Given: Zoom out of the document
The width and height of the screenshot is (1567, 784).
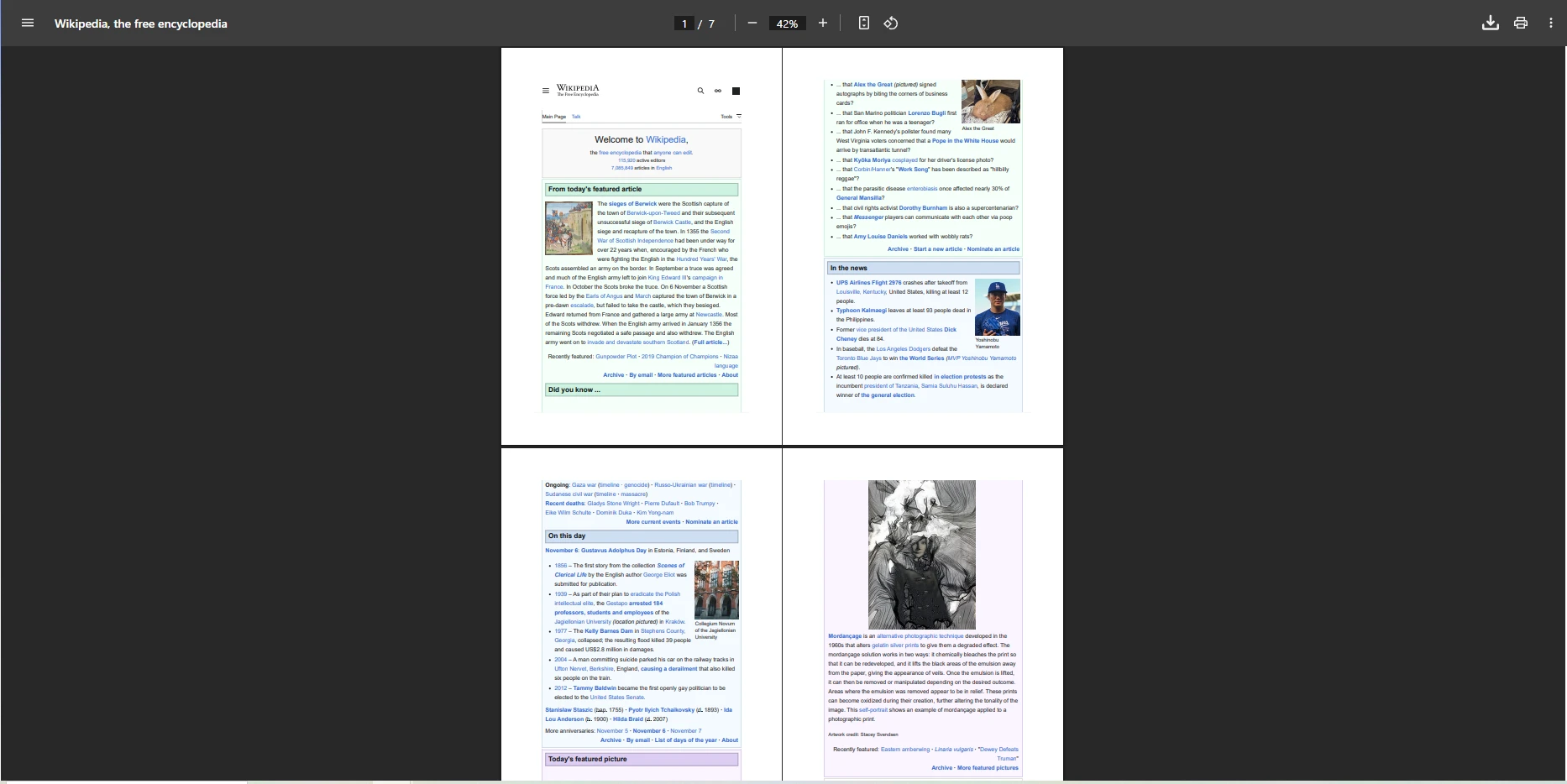Looking at the screenshot, I should (x=752, y=23).
